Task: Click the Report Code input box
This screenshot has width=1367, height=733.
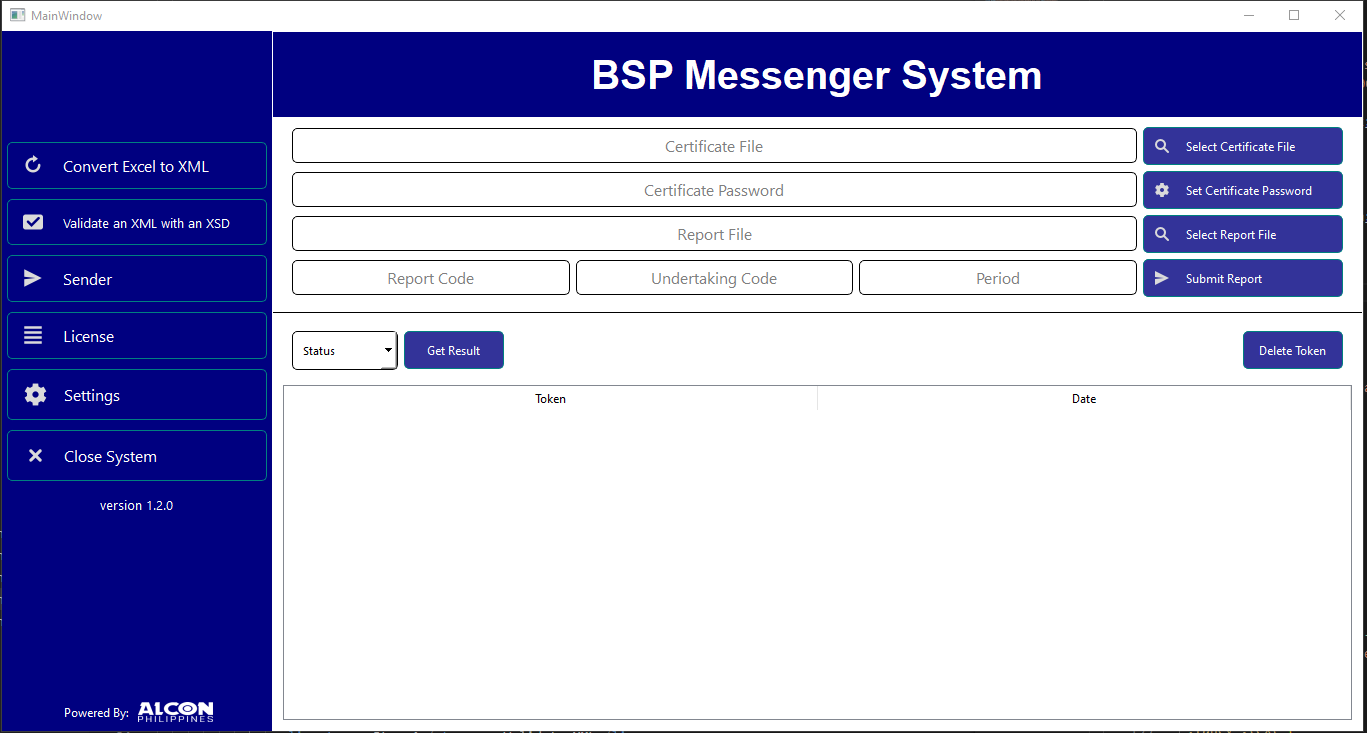Action: [430, 277]
